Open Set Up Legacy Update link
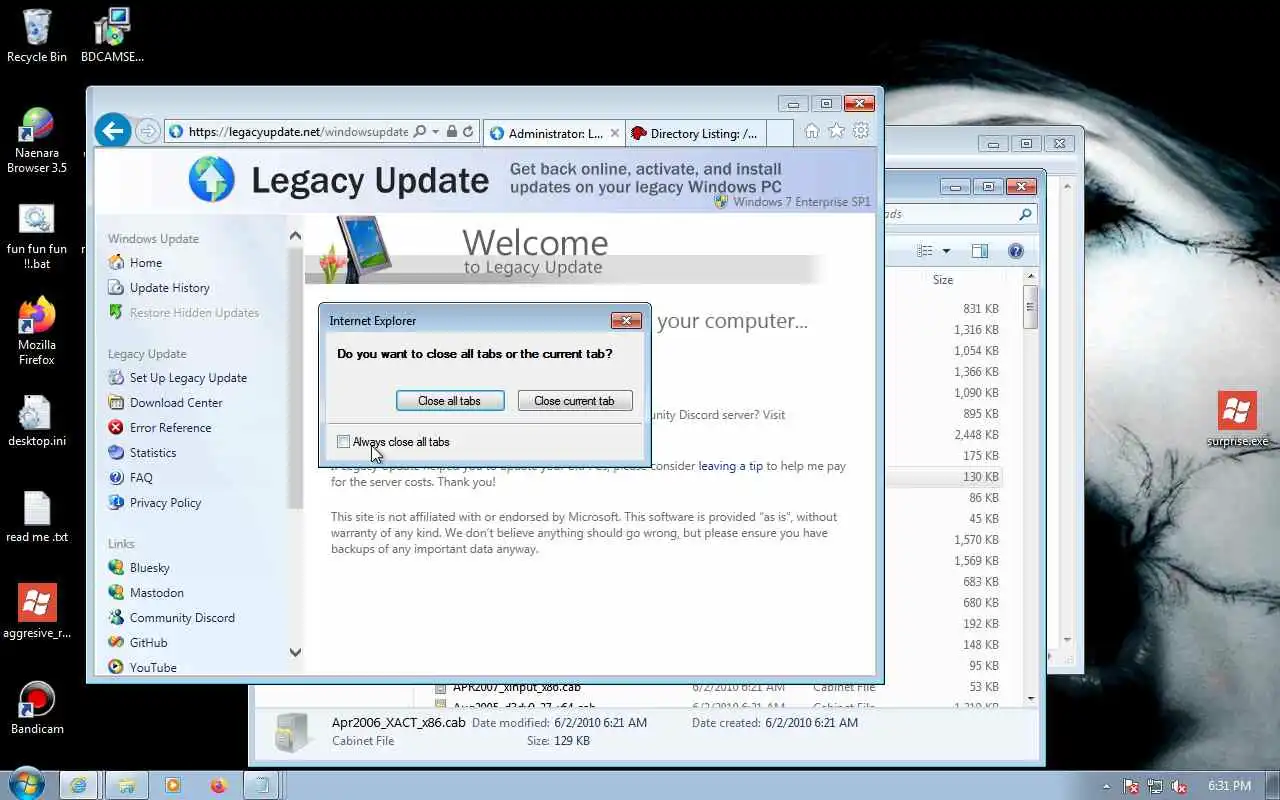The height and width of the screenshot is (800, 1280). pos(188,378)
